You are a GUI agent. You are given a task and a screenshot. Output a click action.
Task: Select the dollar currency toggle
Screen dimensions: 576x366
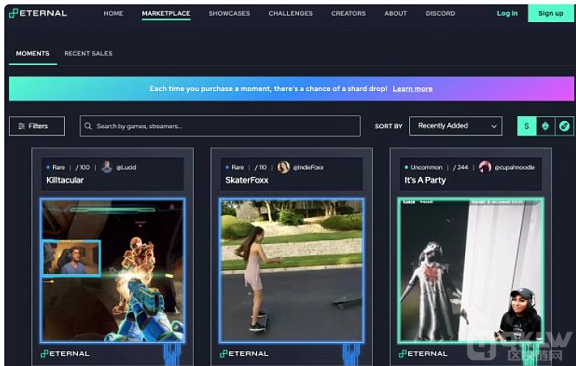point(526,126)
